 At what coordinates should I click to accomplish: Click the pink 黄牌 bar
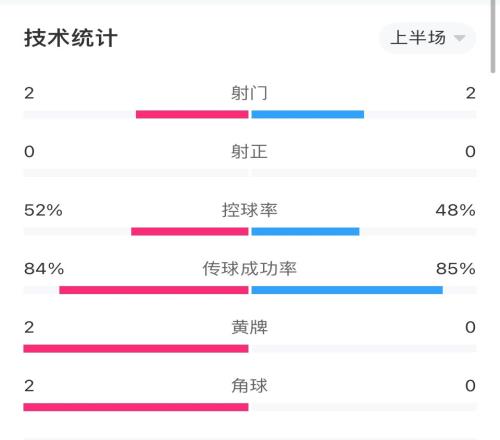click(x=136, y=349)
